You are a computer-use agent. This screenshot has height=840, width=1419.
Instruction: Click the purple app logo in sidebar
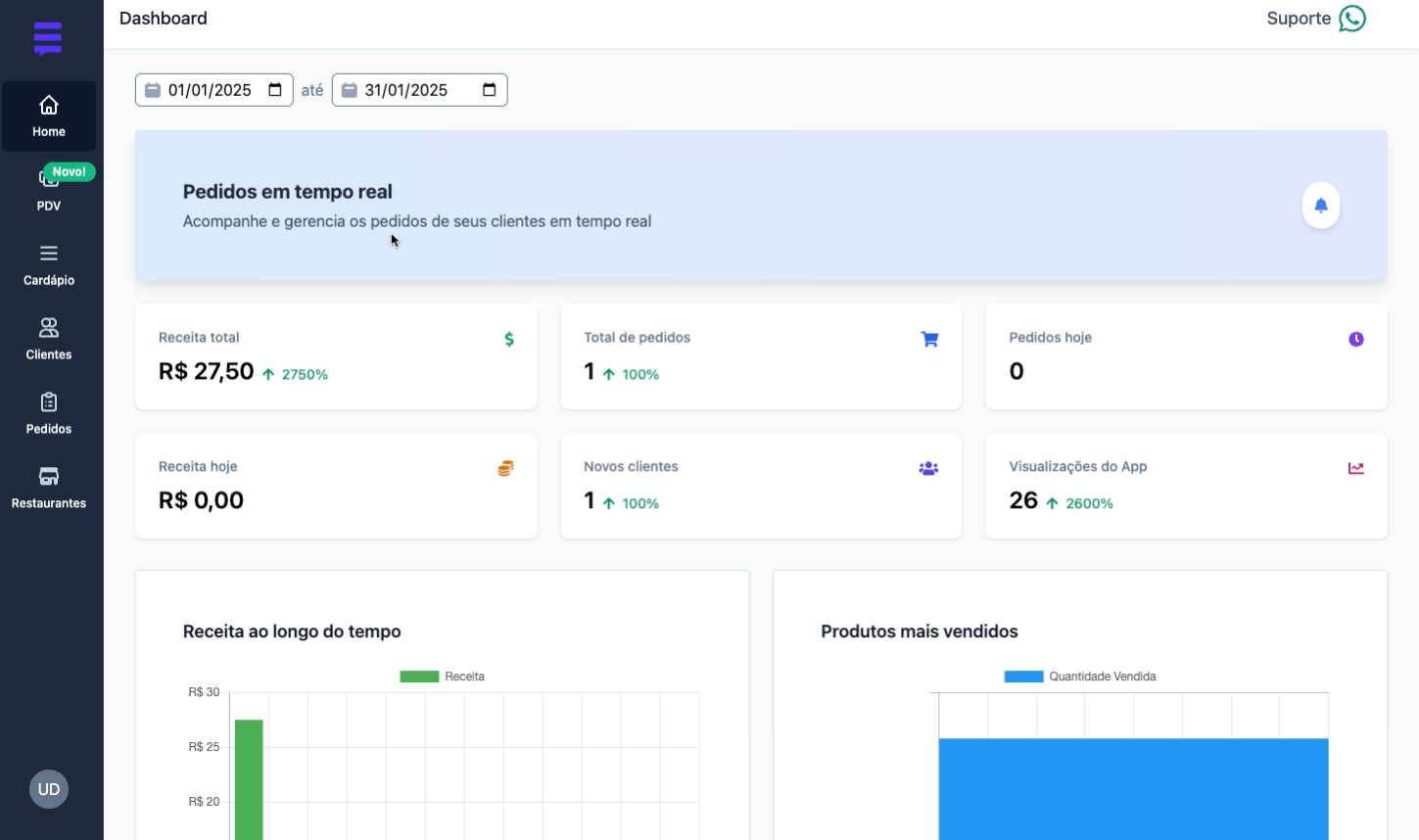tap(48, 38)
